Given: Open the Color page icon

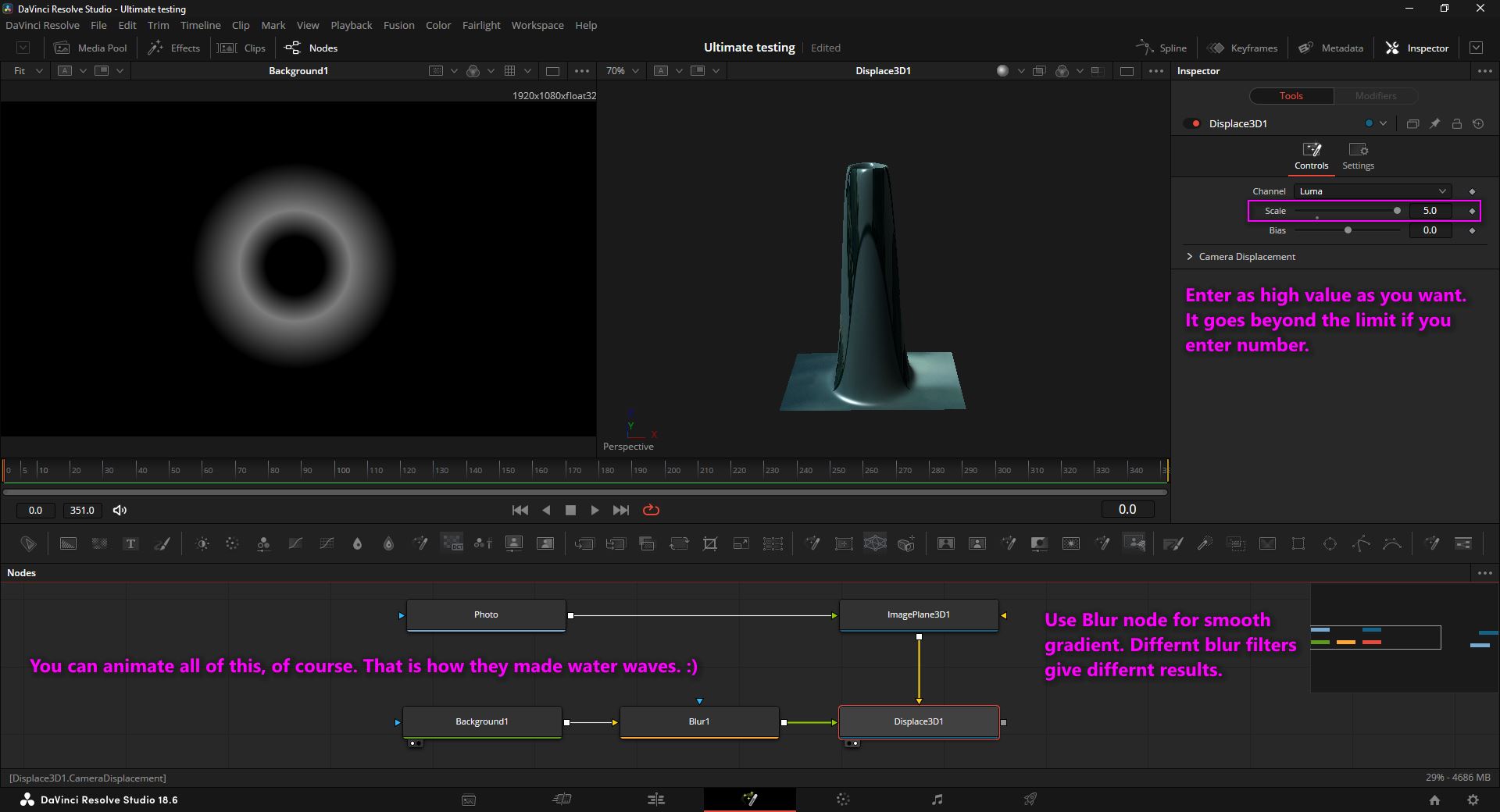Looking at the screenshot, I should [x=843, y=799].
